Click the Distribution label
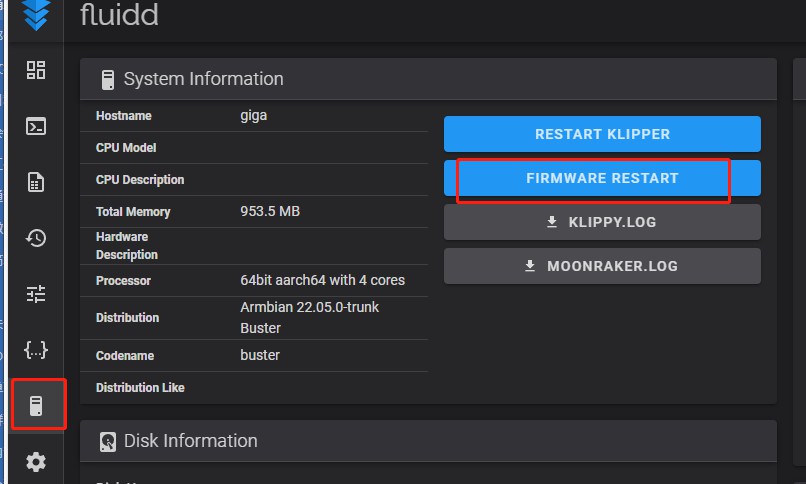The height and width of the screenshot is (484, 806). pos(127,318)
